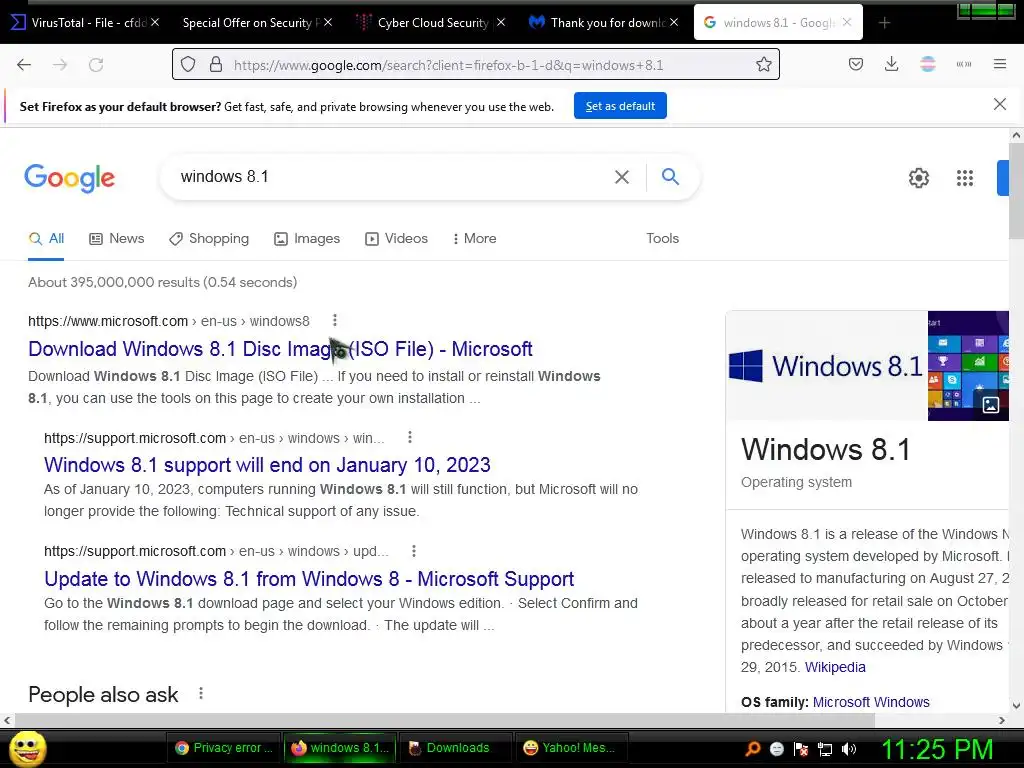1024x768 pixels.
Task: Click the orange magnifier tray icon
Action: coord(753,748)
